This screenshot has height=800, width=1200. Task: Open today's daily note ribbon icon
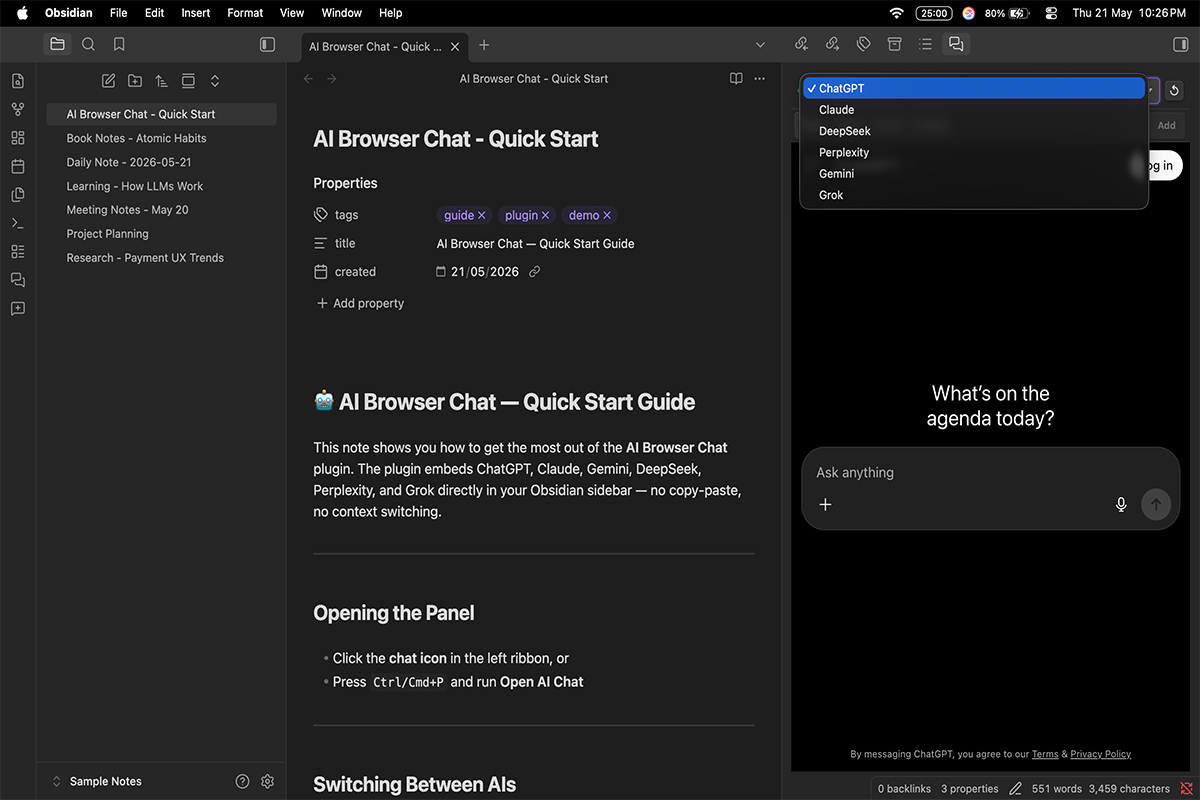coord(18,166)
